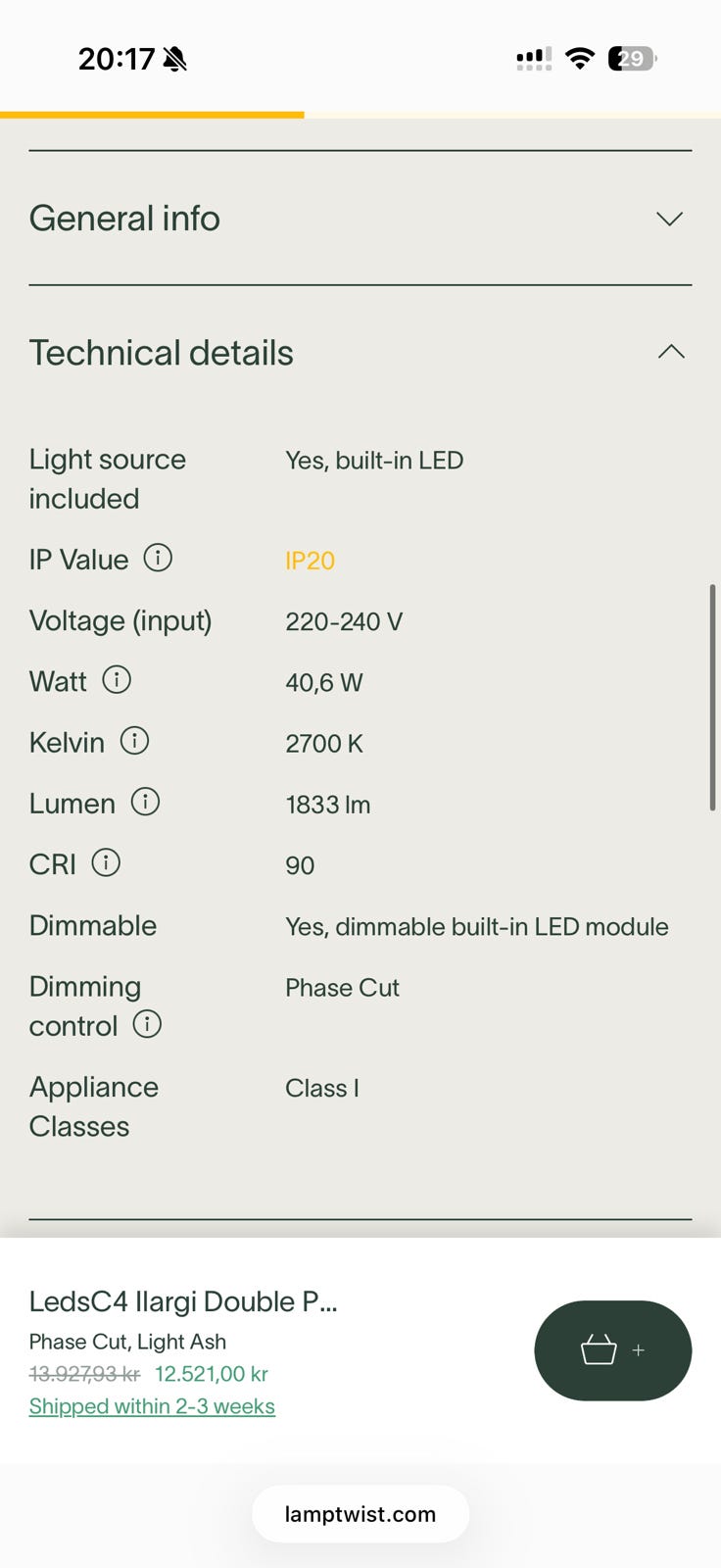721x1568 pixels.
Task: Tap the LedsC4 Ilargi Double product title
Action: [183, 1301]
